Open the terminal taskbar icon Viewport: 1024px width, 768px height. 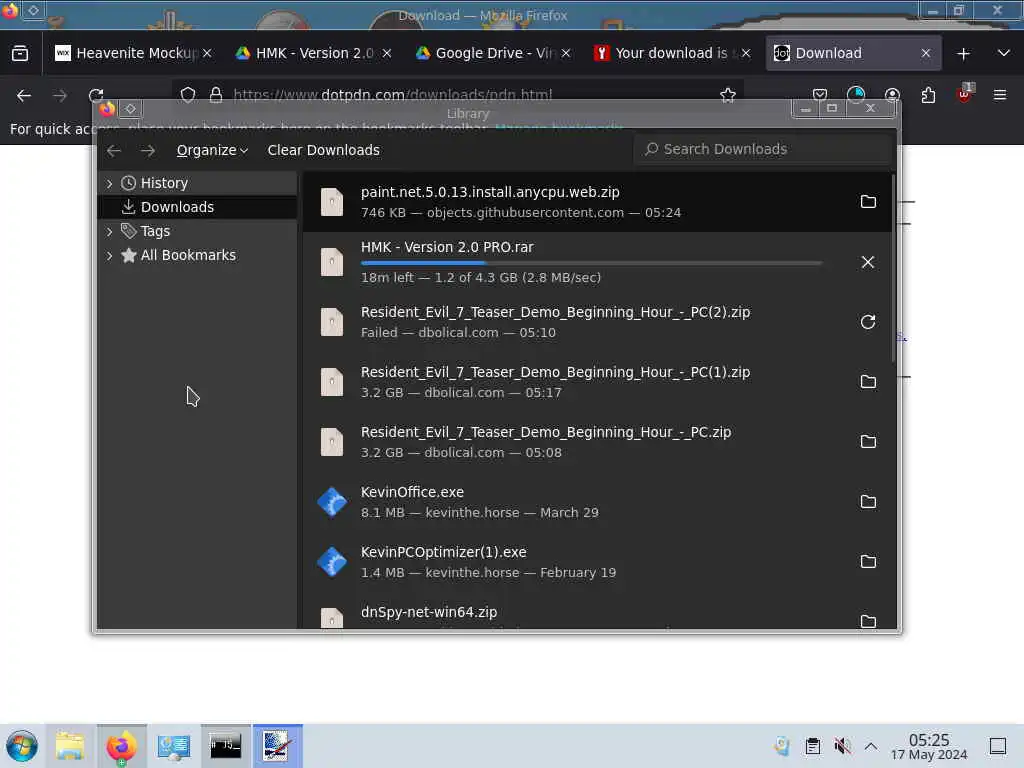pos(225,746)
